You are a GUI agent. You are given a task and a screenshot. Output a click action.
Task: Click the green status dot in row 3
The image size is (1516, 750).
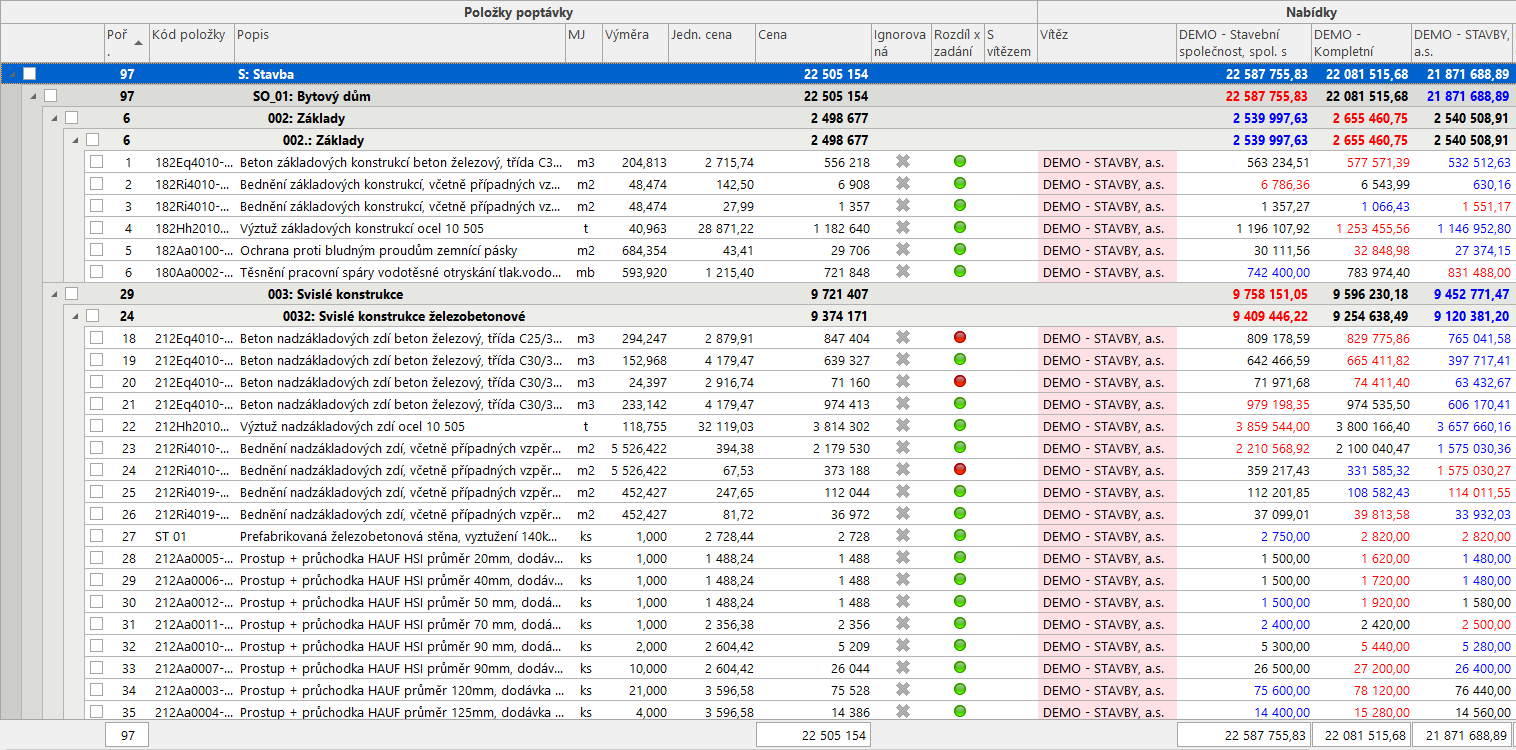tap(960, 206)
